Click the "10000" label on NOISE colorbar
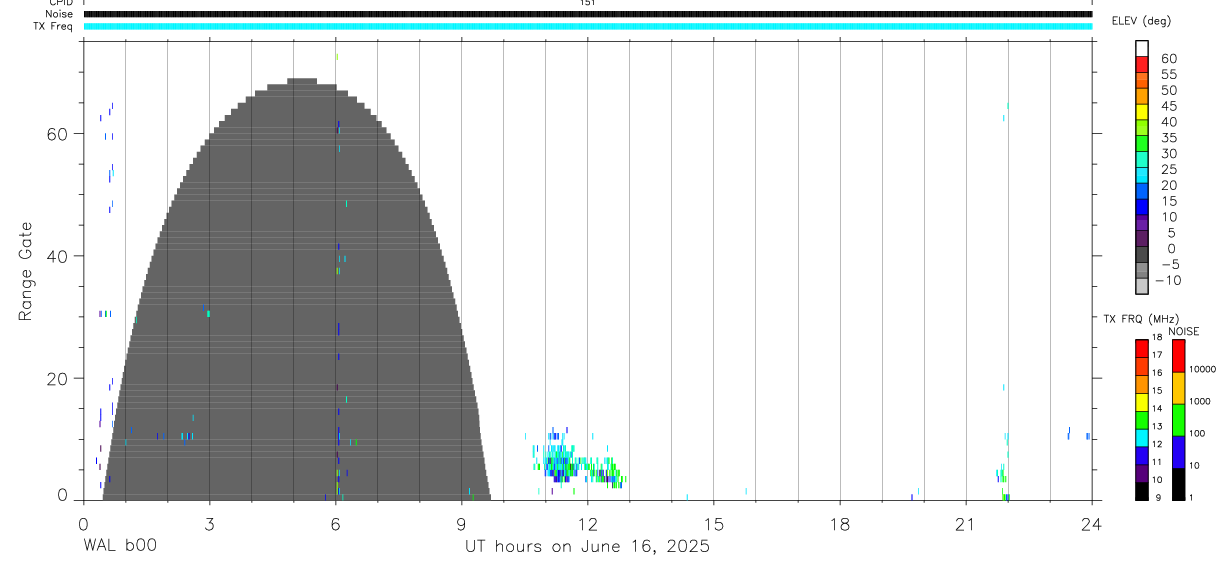1228x567 pixels. (1203, 369)
